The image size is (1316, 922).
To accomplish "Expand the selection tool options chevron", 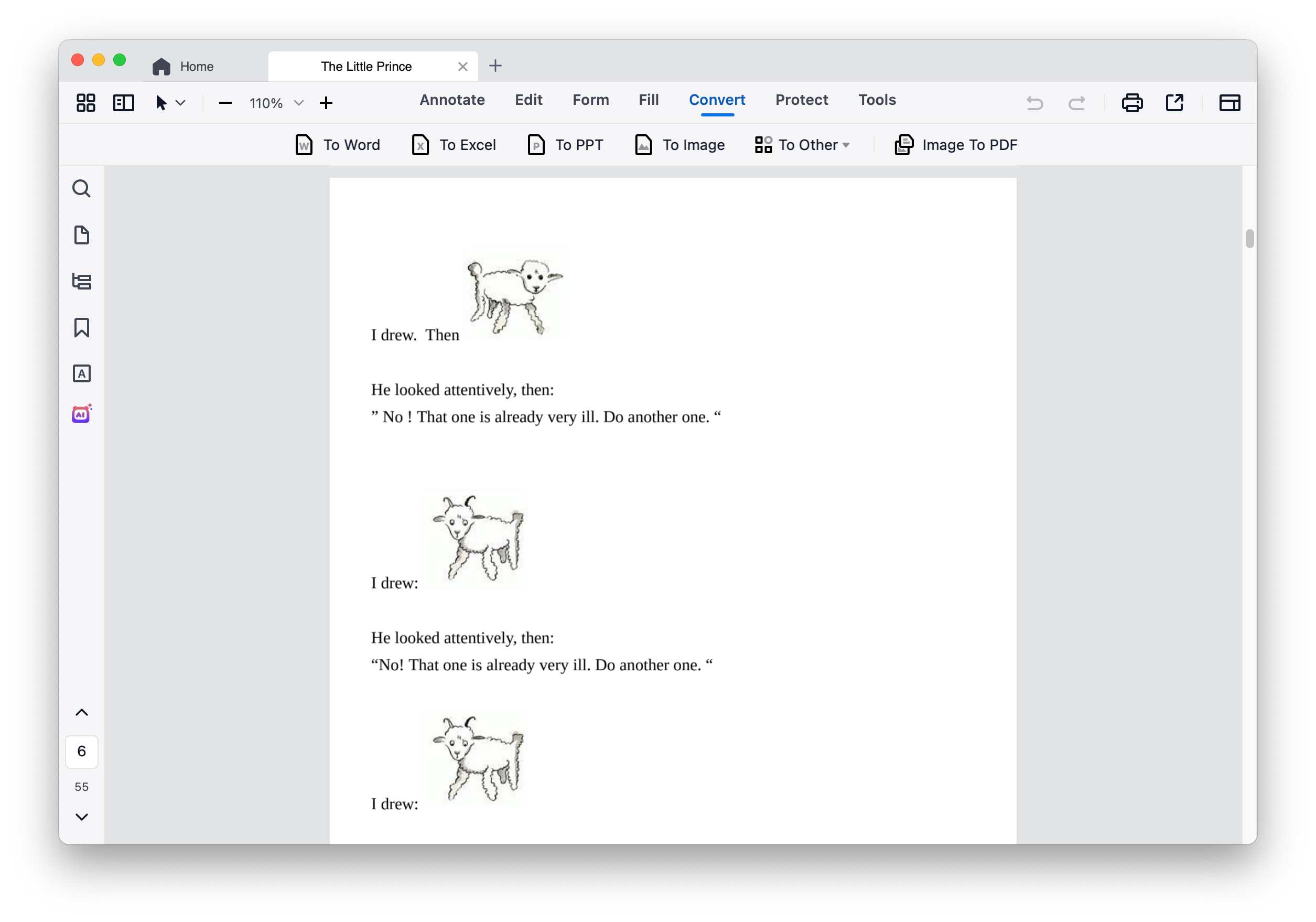I will tap(182, 103).
